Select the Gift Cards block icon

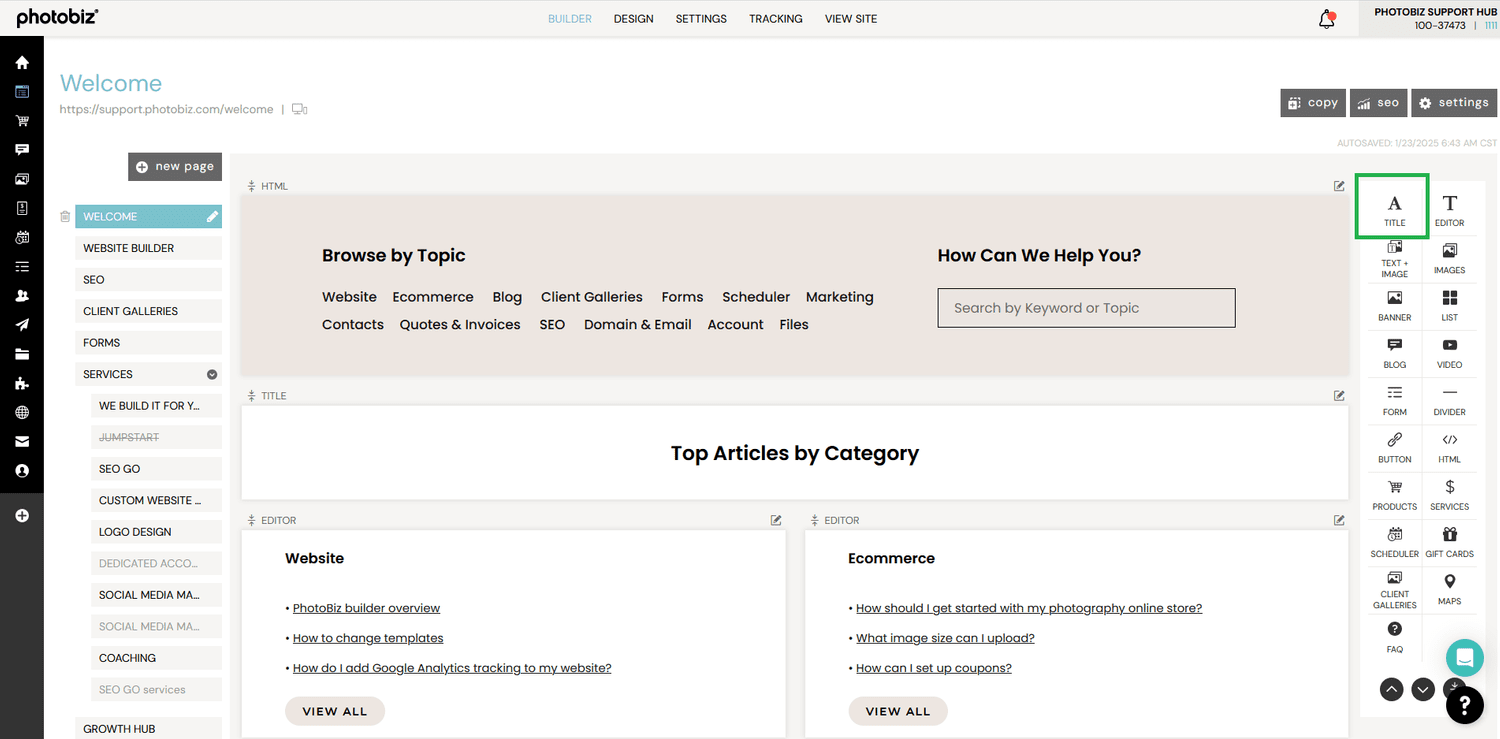1449,540
